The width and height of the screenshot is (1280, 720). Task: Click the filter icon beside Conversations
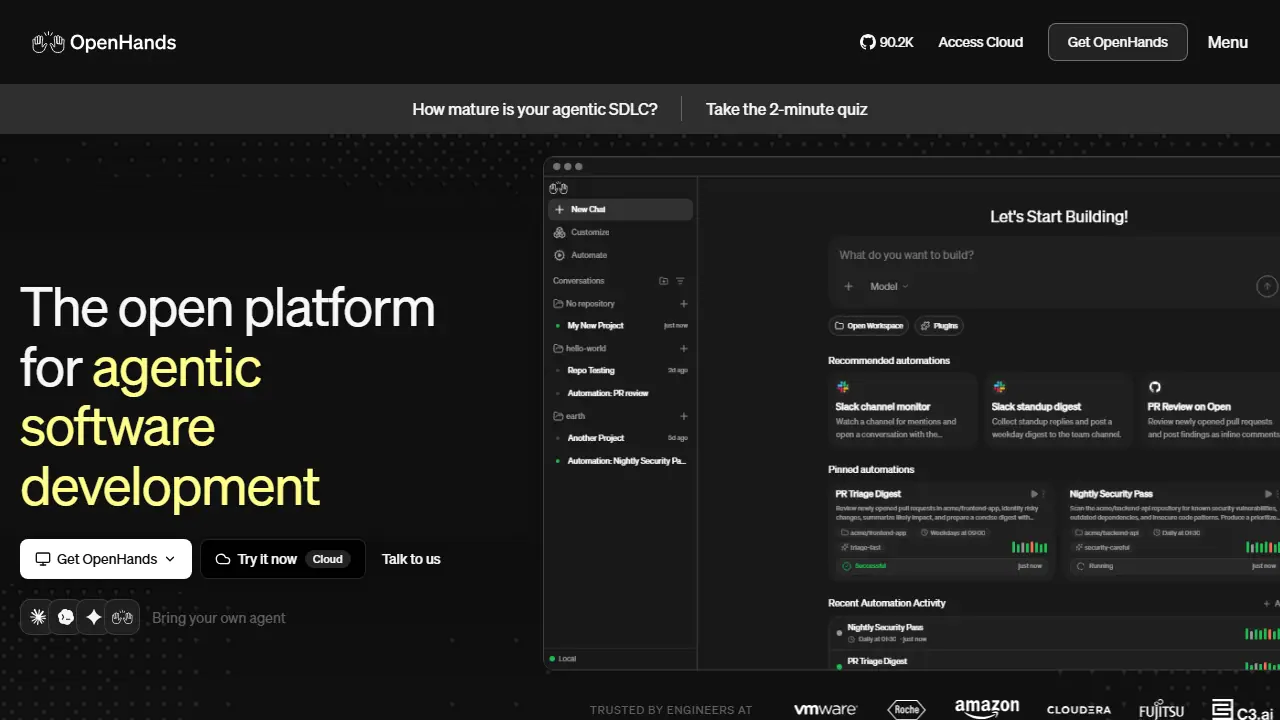pos(680,281)
